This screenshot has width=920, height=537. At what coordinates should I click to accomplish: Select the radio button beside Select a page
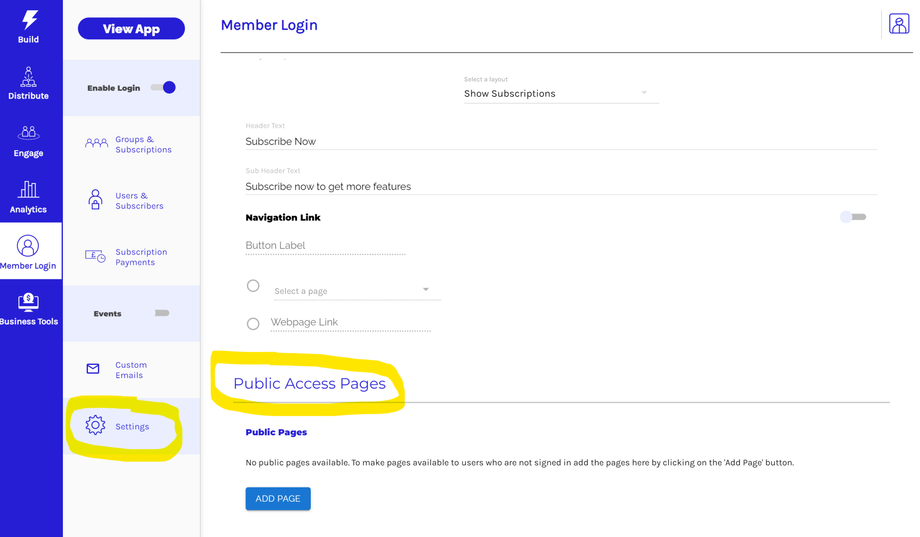pos(253,286)
